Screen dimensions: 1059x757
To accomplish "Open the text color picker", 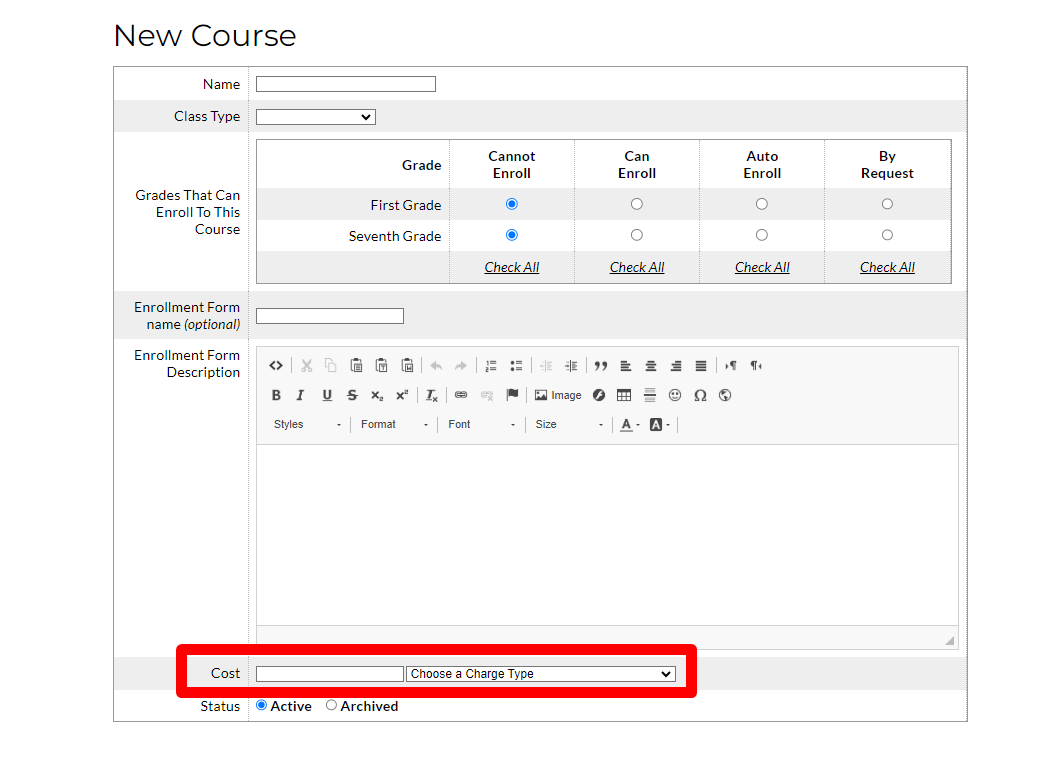I will click(x=626, y=424).
